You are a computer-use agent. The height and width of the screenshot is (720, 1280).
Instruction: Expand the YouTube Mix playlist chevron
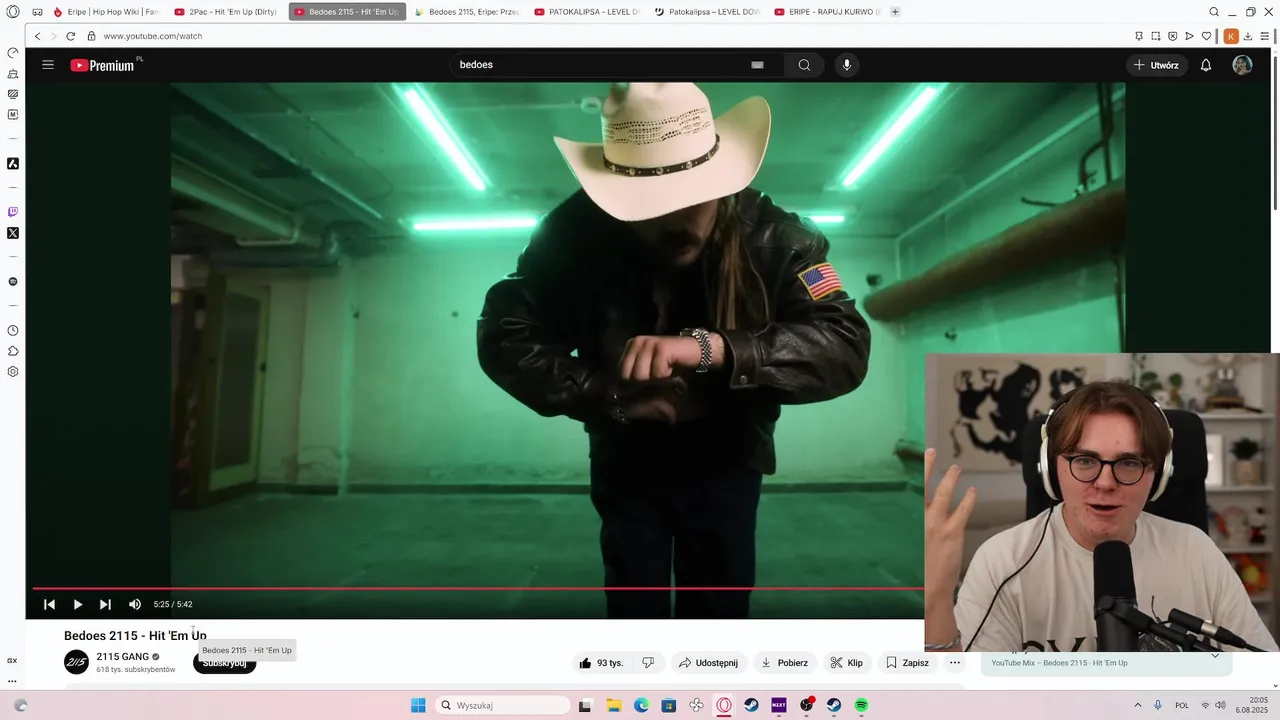click(x=1215, y=656)
